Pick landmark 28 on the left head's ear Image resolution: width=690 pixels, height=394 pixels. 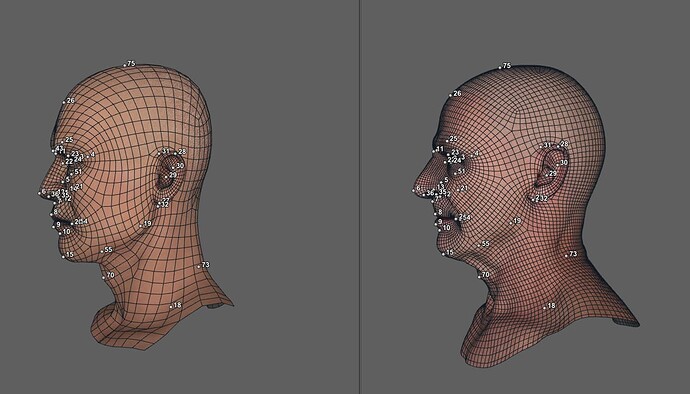tap(176, 153)
